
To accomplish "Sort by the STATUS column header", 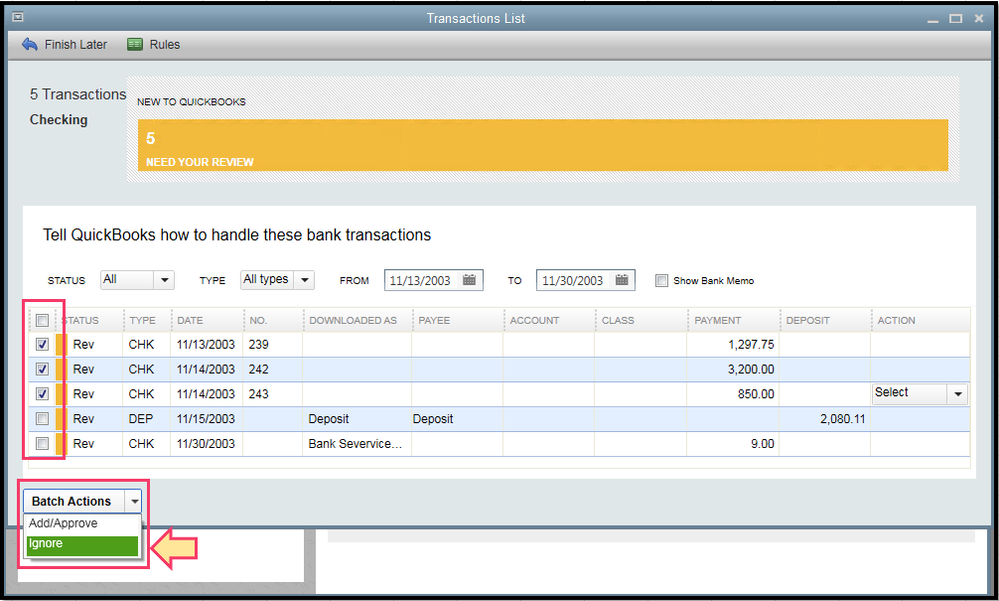I will (81, 321).
